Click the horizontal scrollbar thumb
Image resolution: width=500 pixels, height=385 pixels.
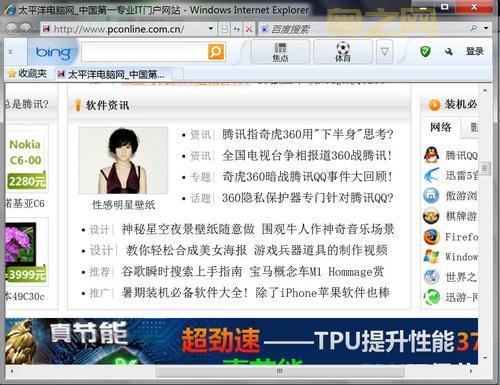(x=280, y=371)
